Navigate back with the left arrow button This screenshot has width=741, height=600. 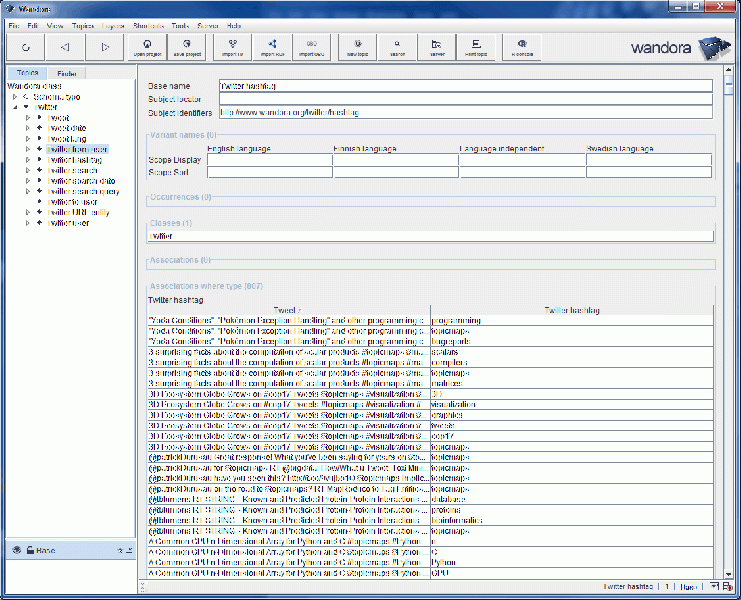(x=65, y=47)
